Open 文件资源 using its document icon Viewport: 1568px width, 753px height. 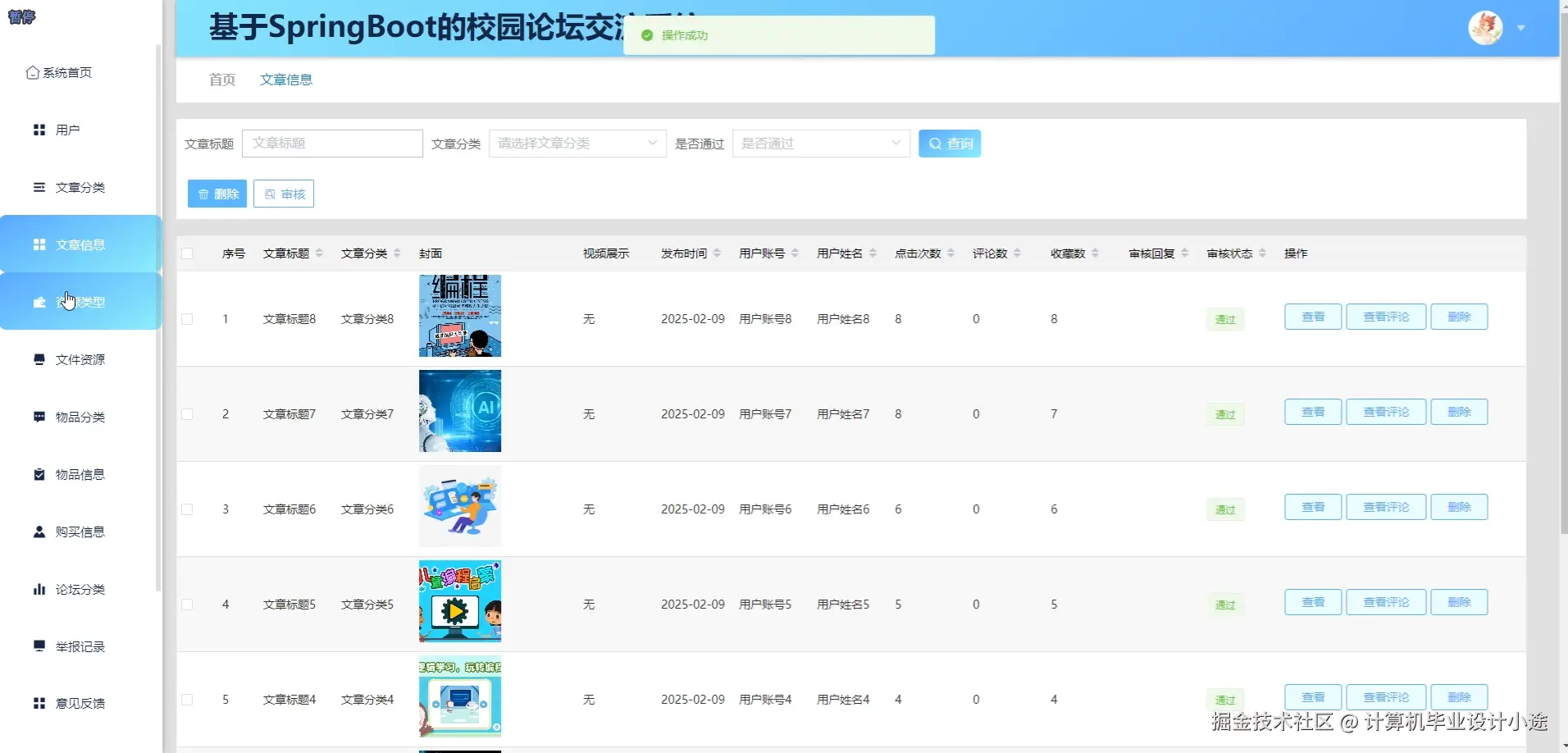(39, 359)
